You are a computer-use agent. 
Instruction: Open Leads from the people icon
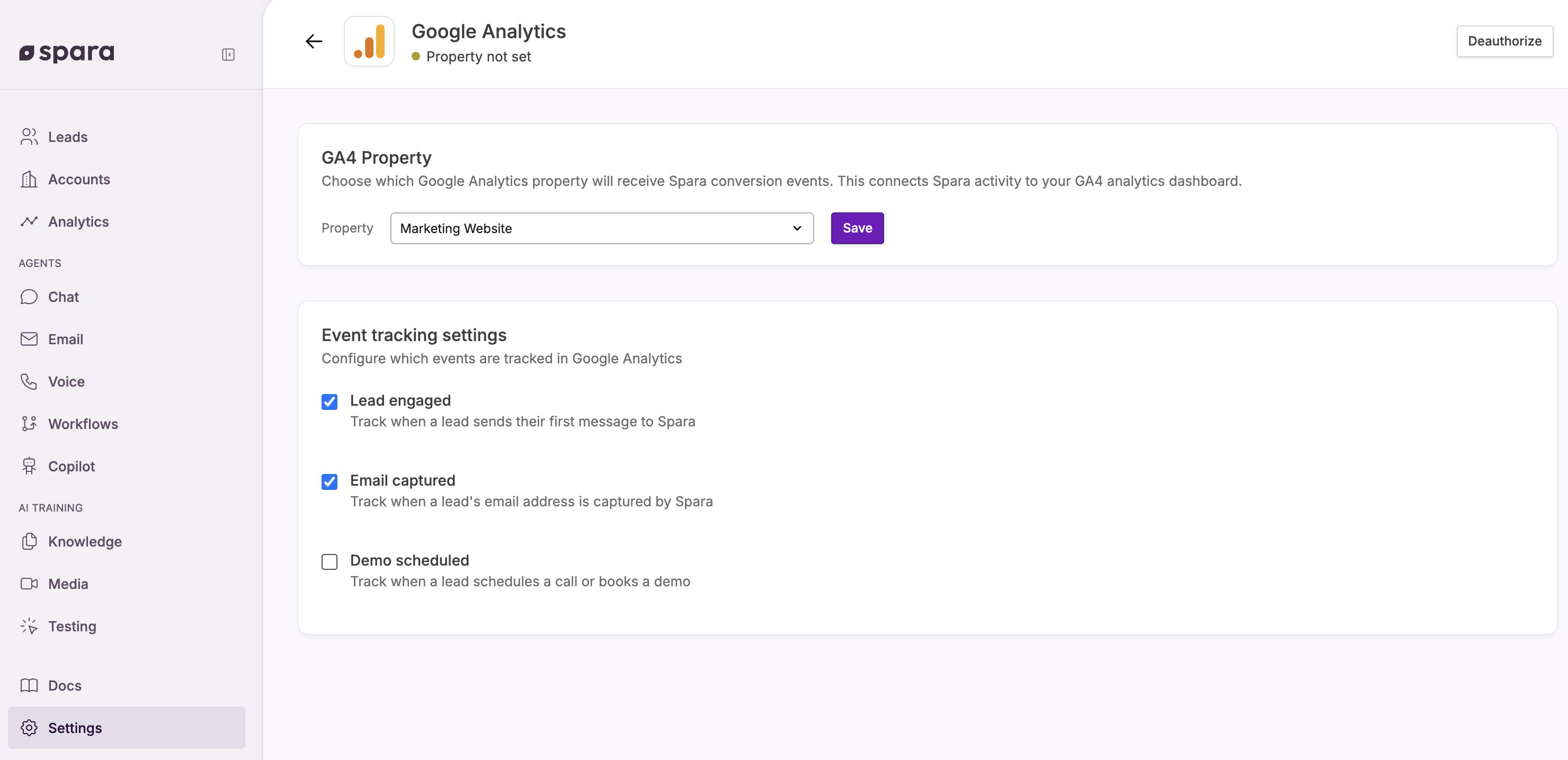[29, 137]
